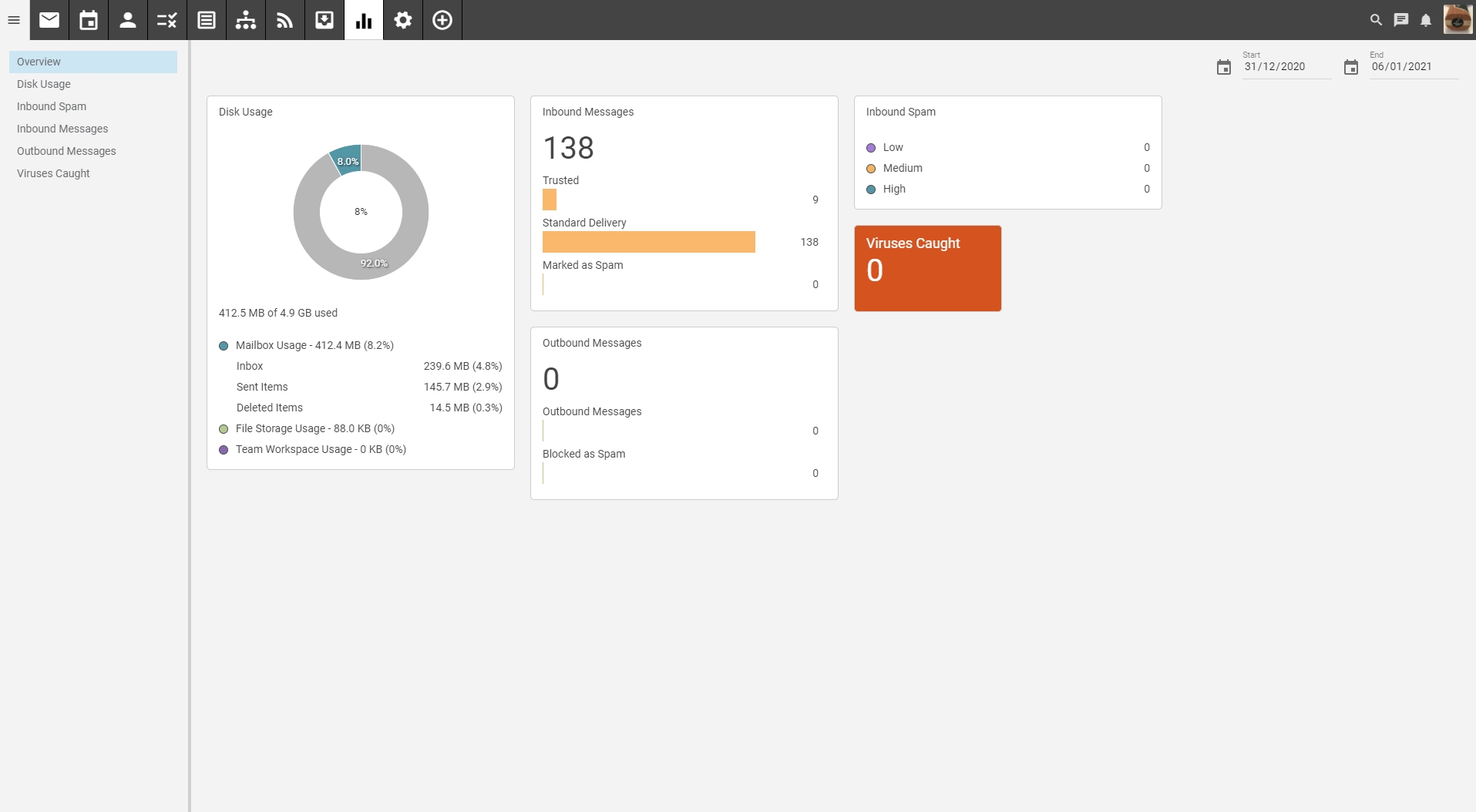Open the notifications bell
Image resolution: width=1476 pixels, height=812 pixels.
tap(1426, 20)
